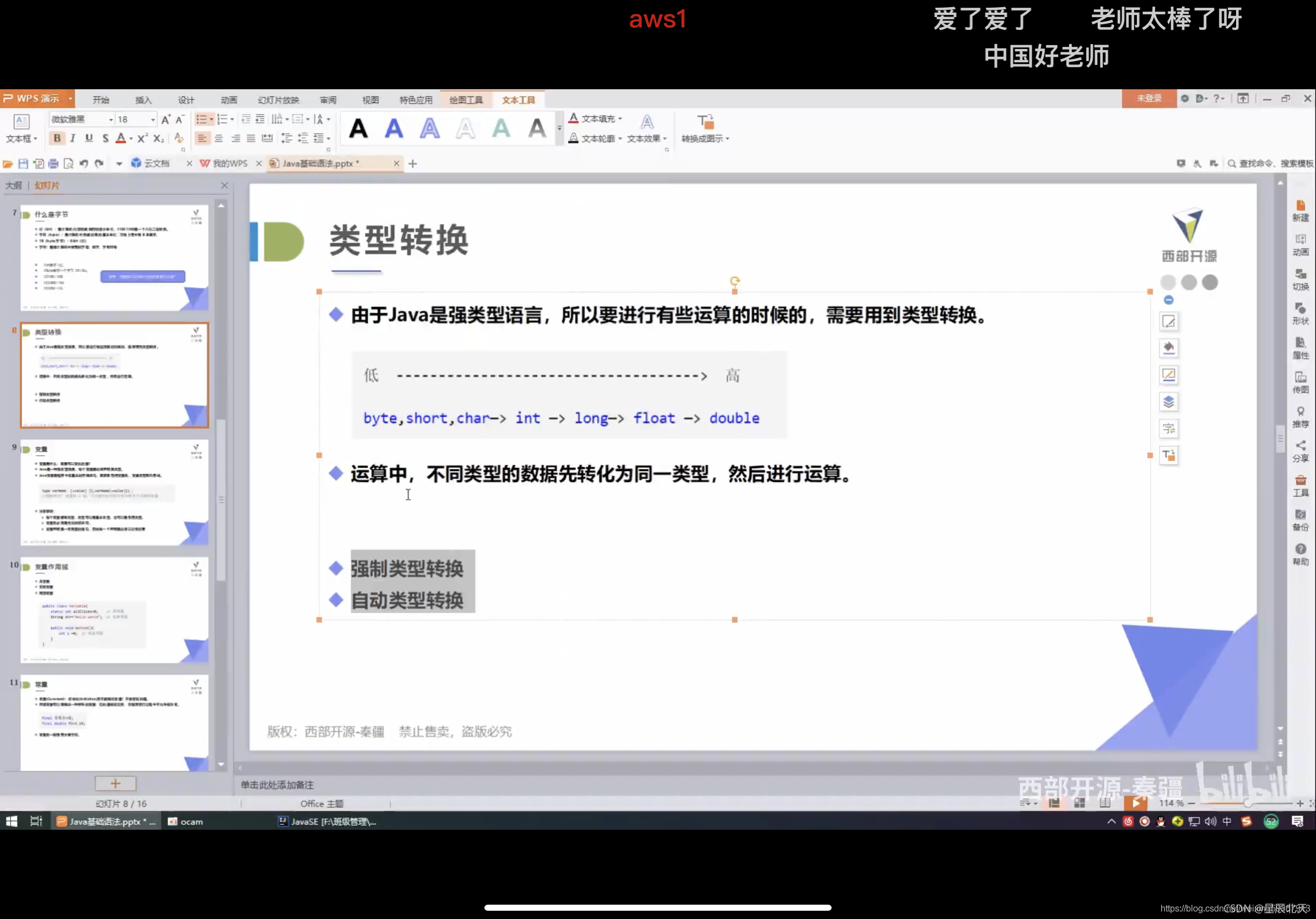The image size is (1316, 919).
Task: Switch to the 插入 ribbon tab
Action: pos(143,100)
